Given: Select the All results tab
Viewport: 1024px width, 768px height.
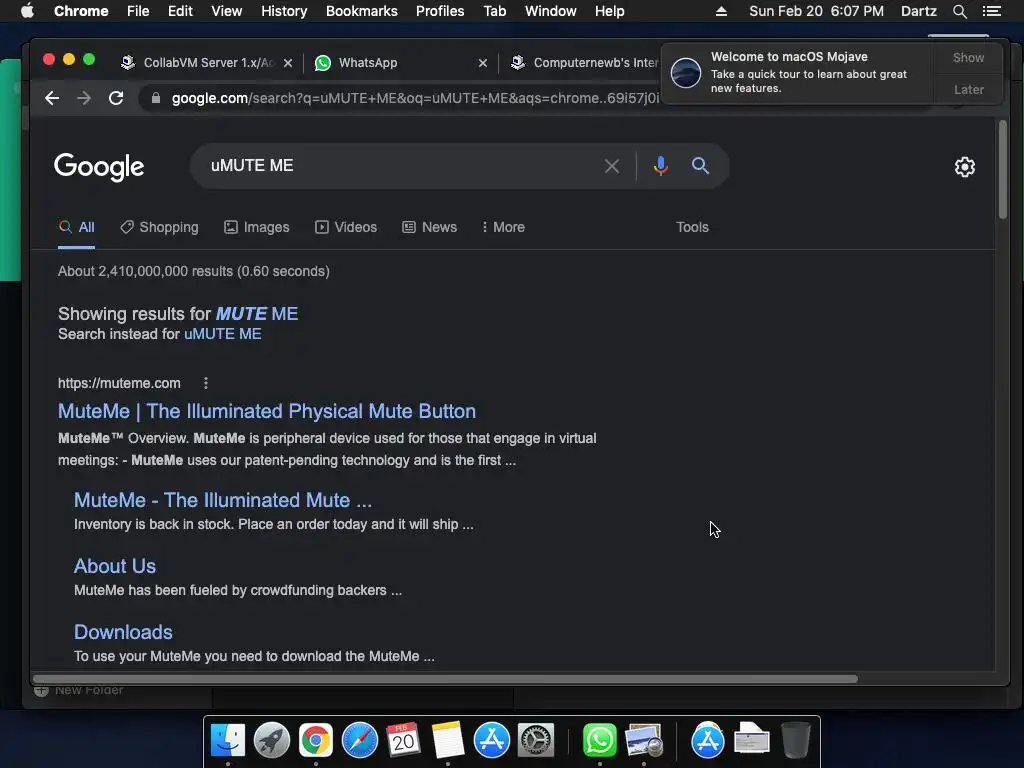Looking at the screenshot, I should tap(76, 227).
